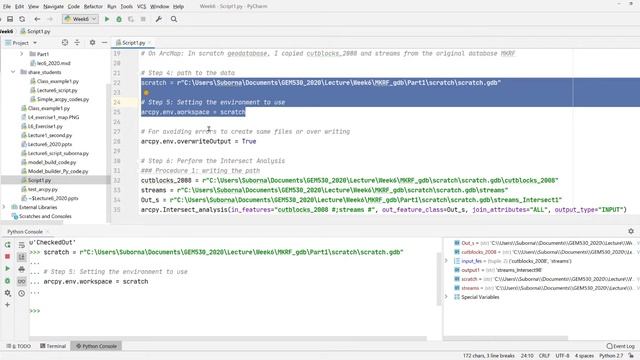
Task: Open the Event Log
Action: tap(620, 346)
